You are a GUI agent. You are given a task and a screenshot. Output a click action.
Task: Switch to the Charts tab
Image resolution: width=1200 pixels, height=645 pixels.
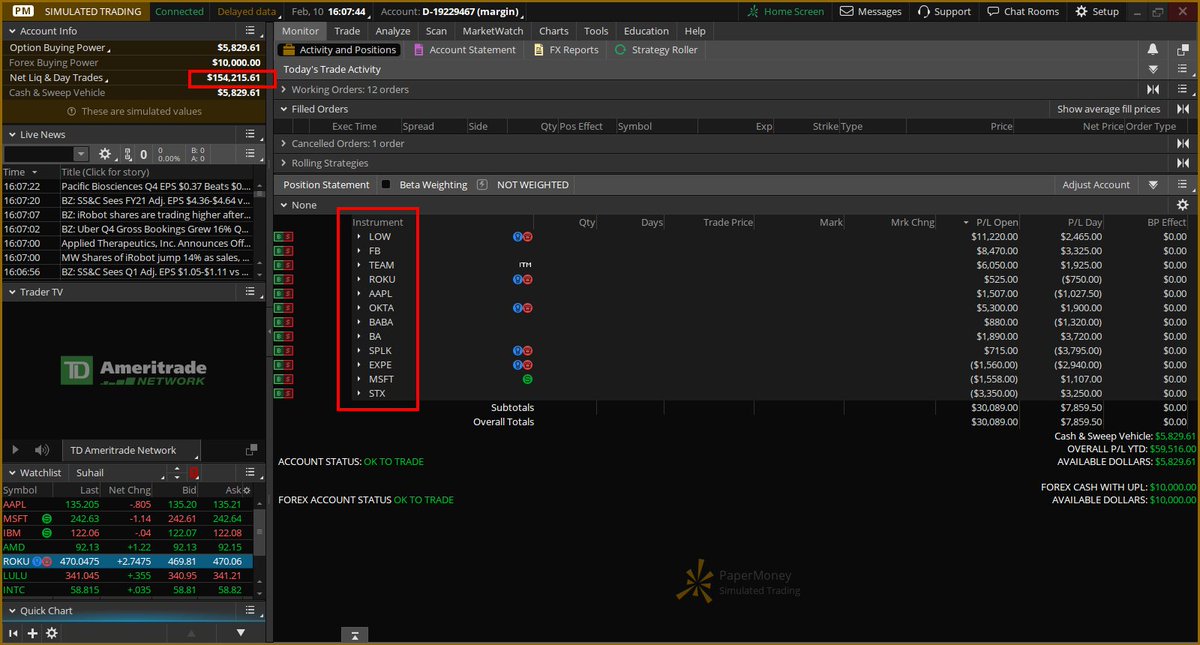point(553,31)
